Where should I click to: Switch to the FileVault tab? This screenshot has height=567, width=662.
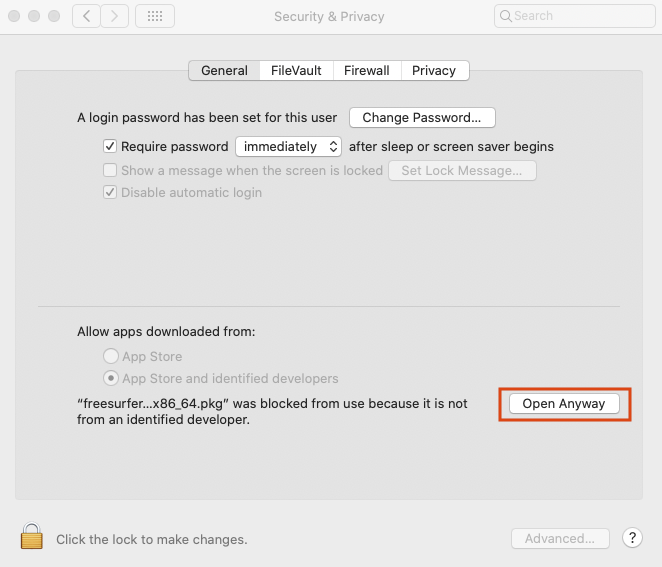tap(296, 70)
